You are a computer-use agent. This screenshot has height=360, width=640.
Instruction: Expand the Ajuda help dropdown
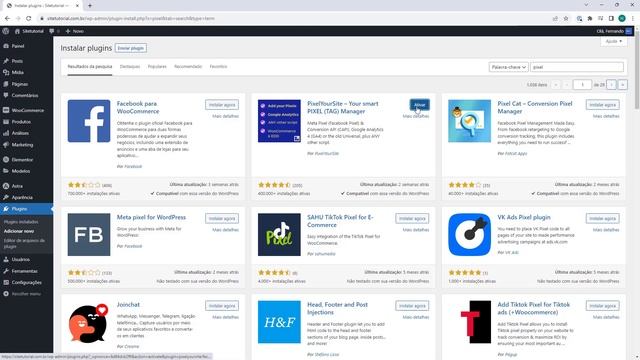tap(614, 41)
